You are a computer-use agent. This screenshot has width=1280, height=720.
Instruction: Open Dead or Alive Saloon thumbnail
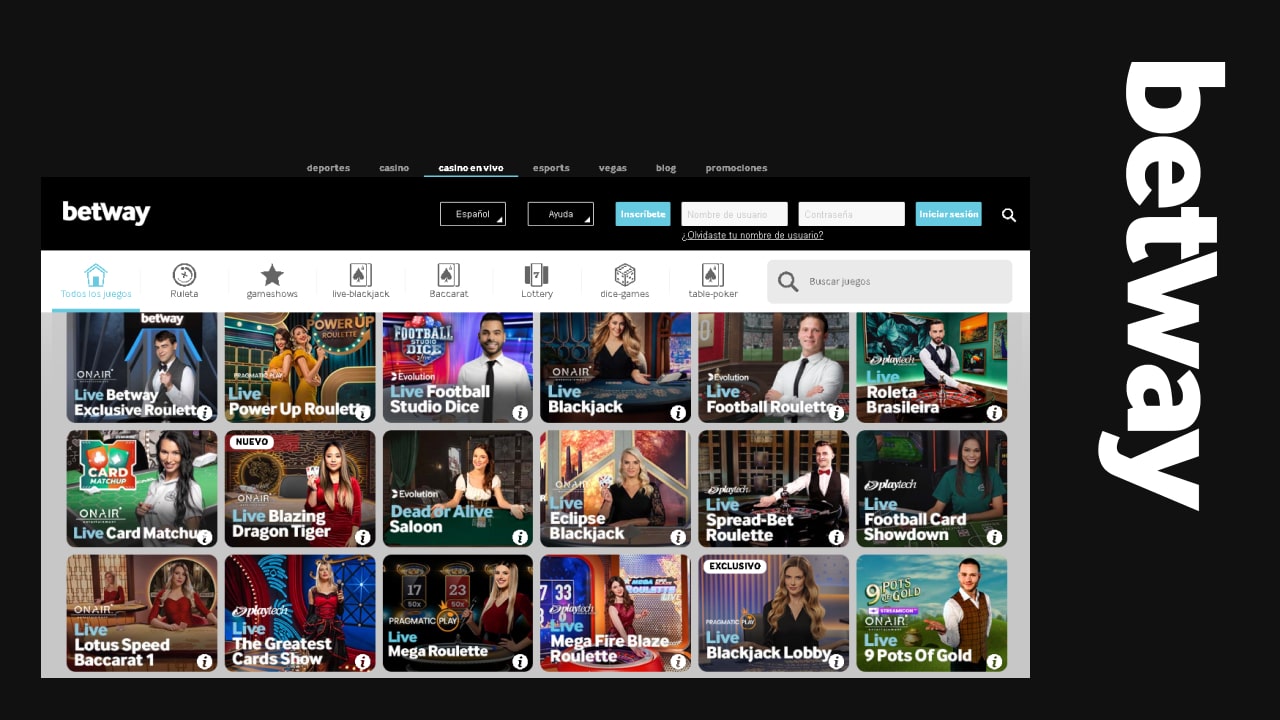tap(458, 489)
